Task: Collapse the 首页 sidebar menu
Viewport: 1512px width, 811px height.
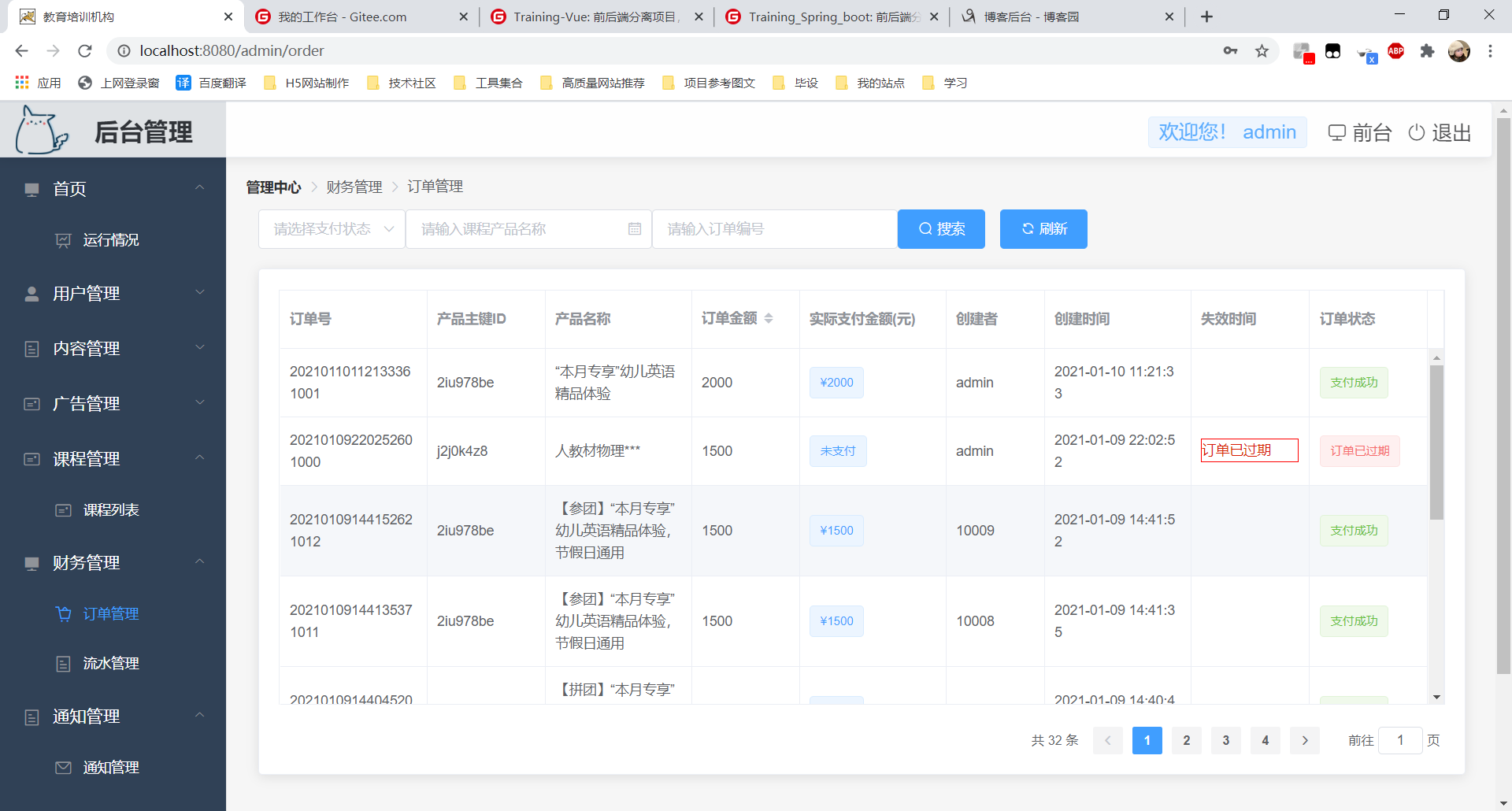Action: click(x=113, y=189)
